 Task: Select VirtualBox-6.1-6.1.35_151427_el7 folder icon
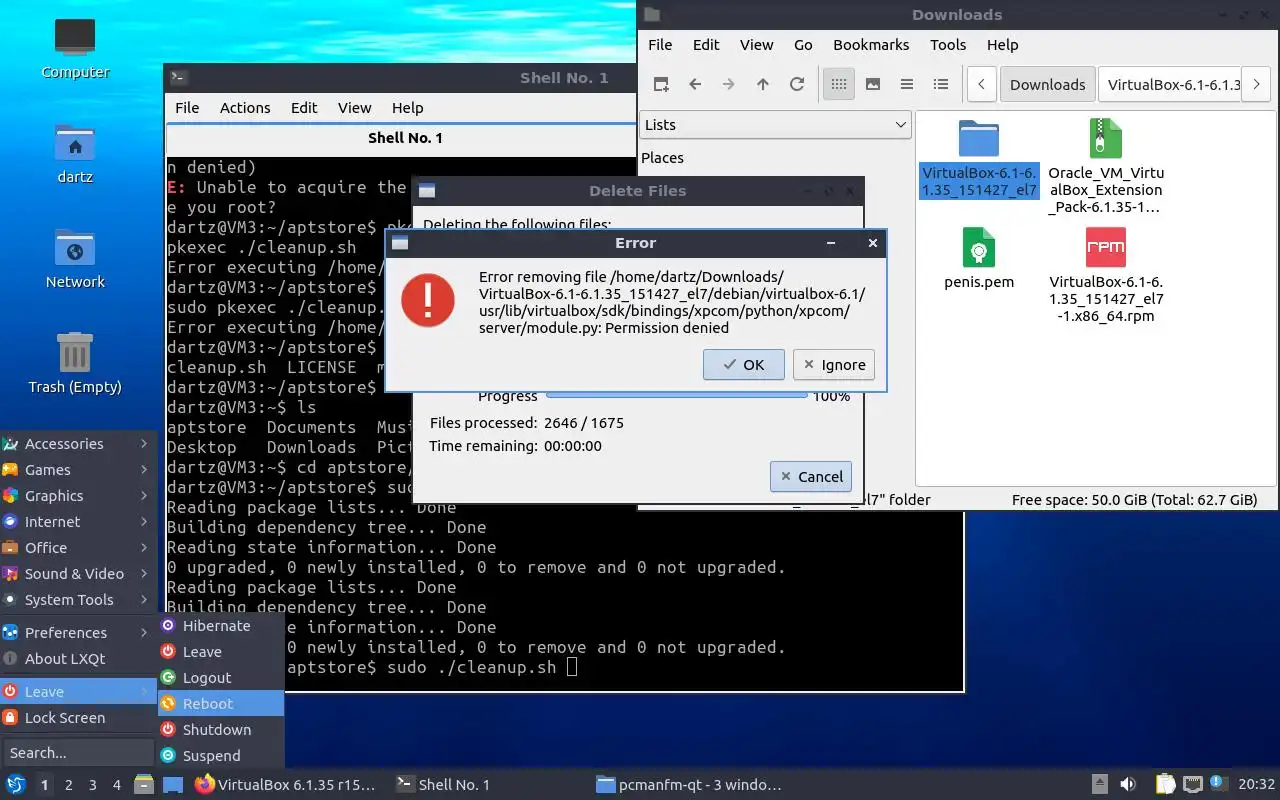[x=979, y=140]
